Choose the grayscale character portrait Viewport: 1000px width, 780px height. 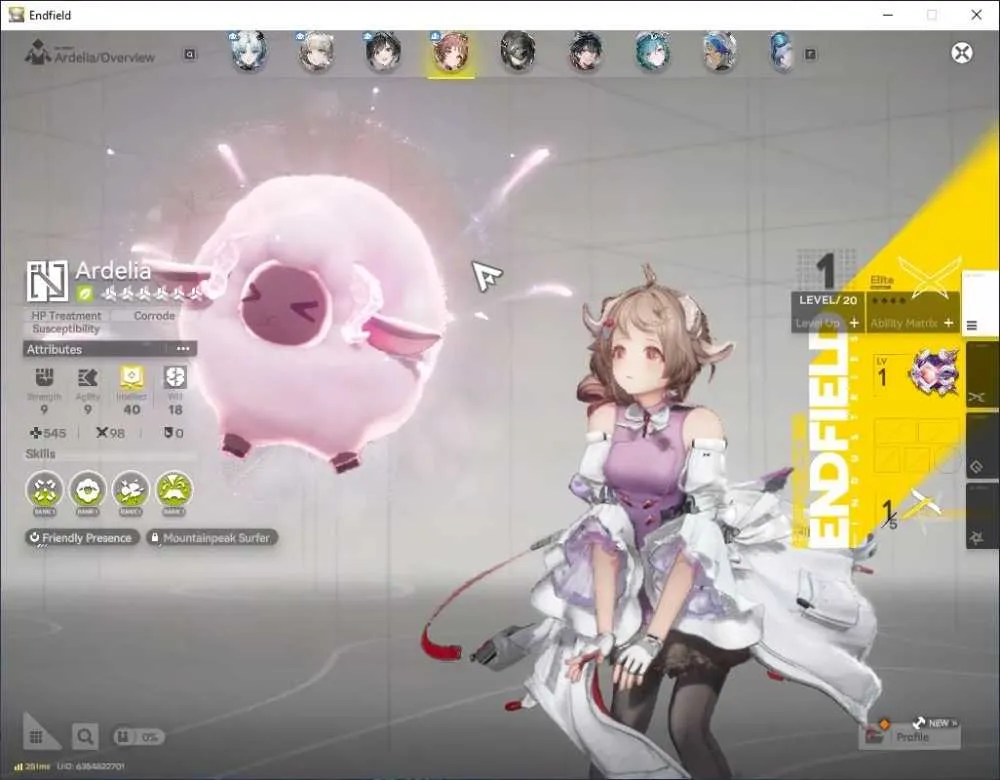point(518,50)
